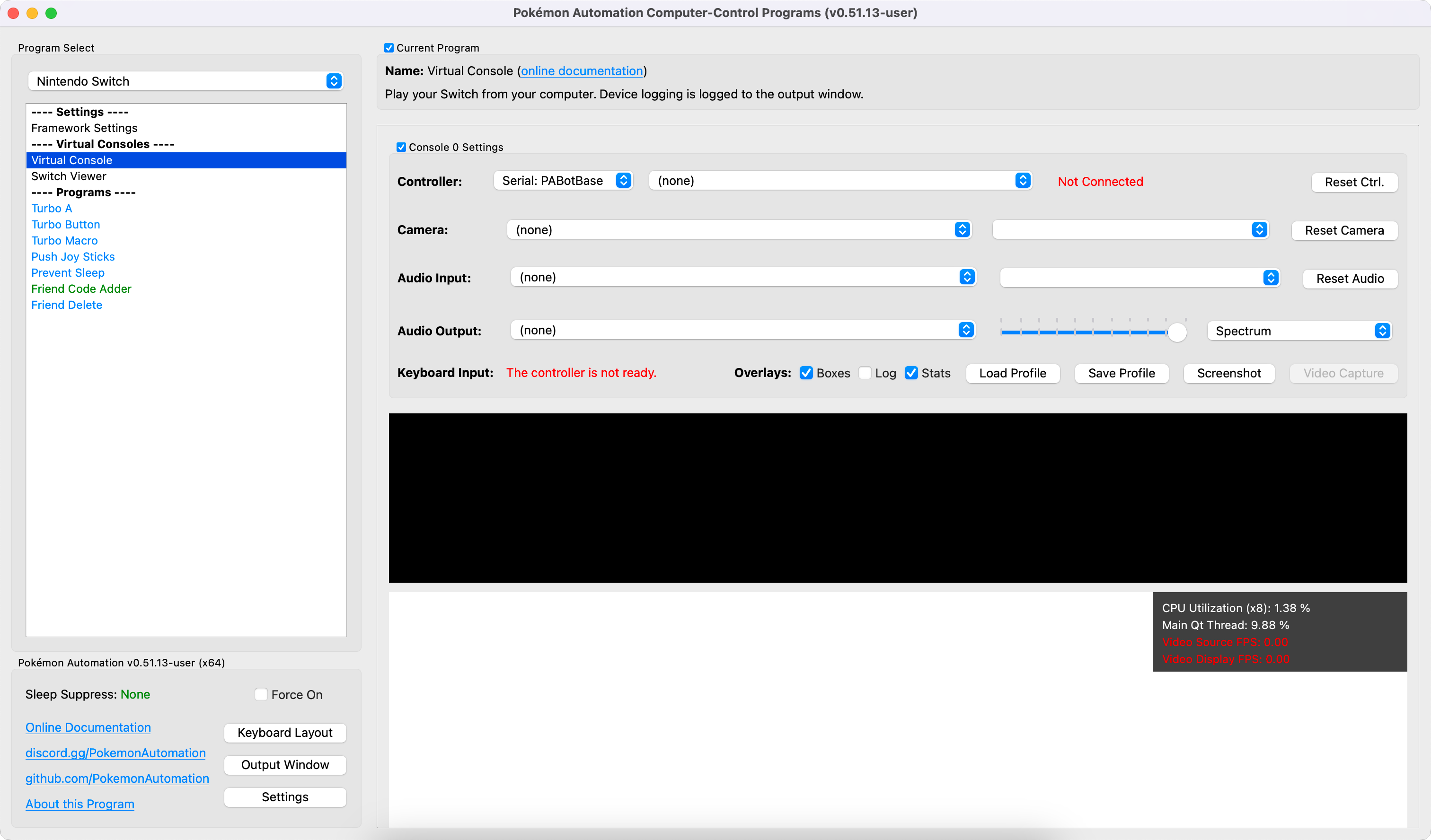Image resolution: width=1431 pixels, height=840 pixels.
Task: Open the Audio Output device dropdown
Action: point(742,330)
